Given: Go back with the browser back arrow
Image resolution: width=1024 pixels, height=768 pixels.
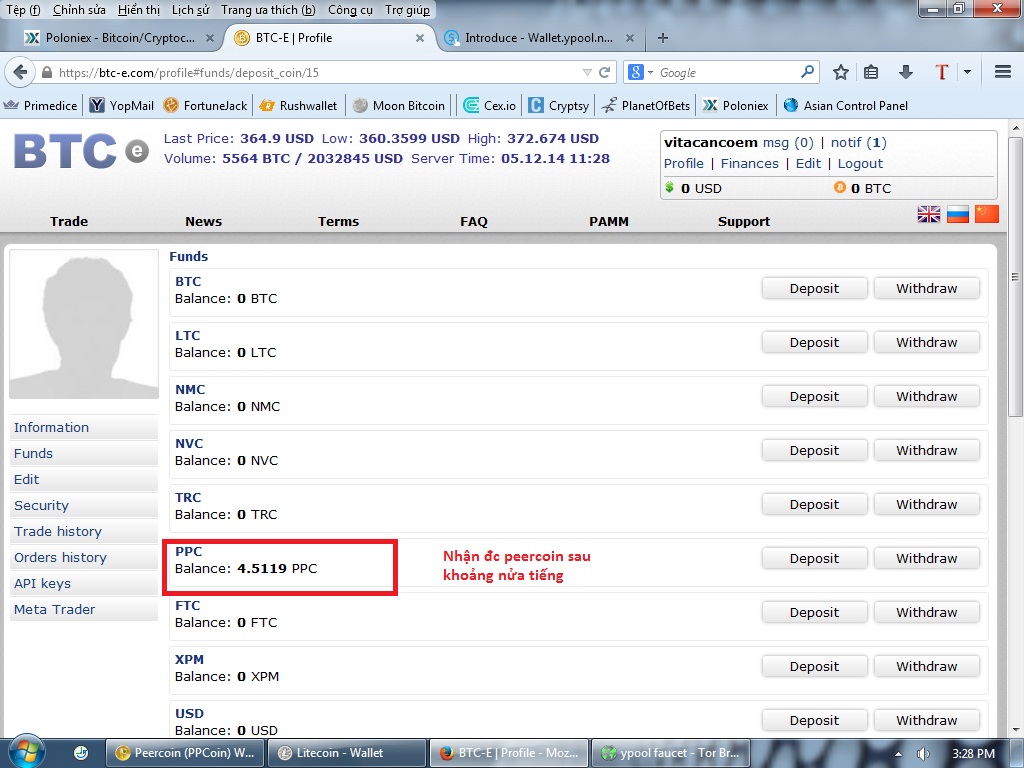Looking at the screenshot, I should 20,72.
